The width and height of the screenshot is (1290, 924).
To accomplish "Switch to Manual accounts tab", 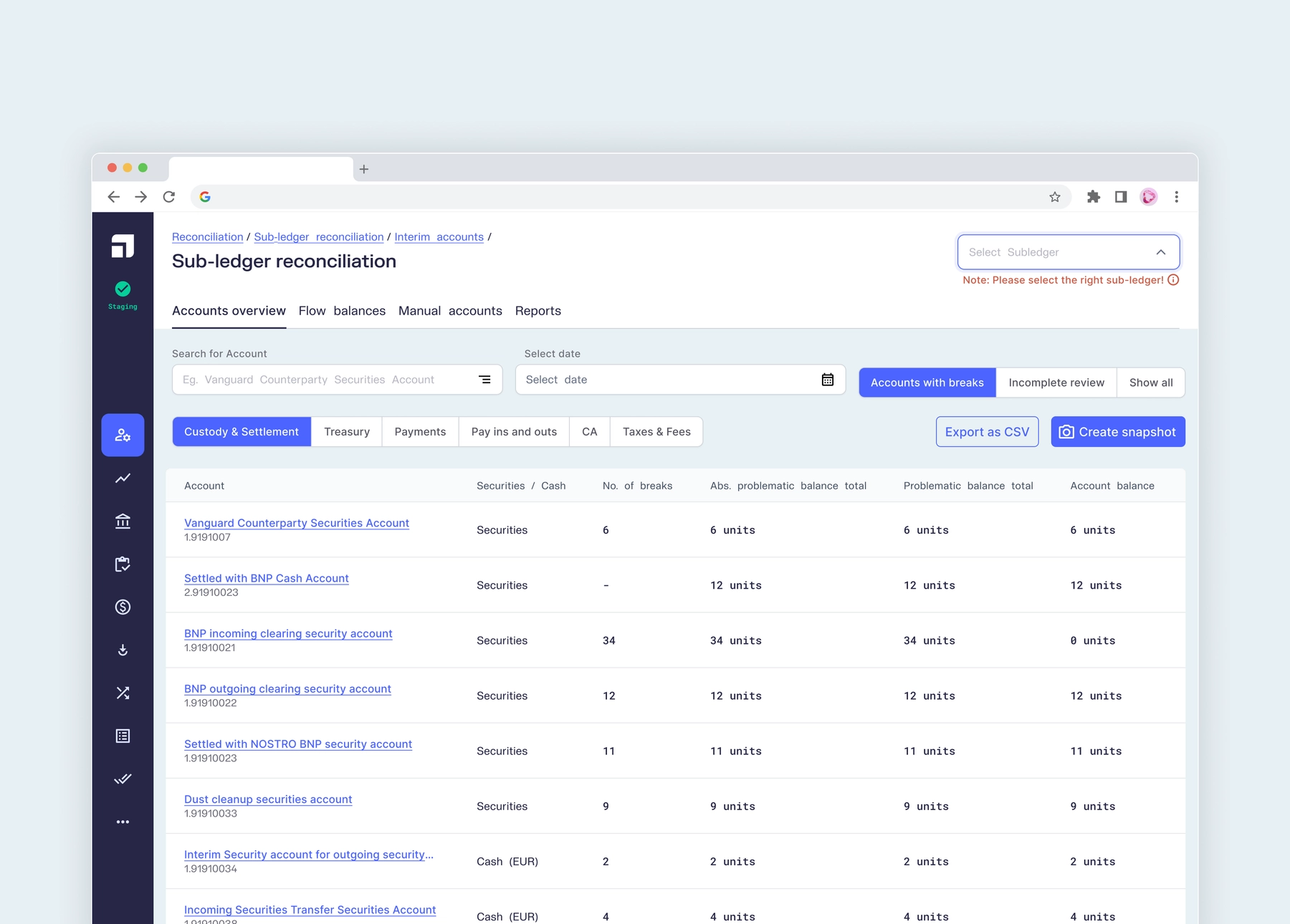I will tap(450, 311).
